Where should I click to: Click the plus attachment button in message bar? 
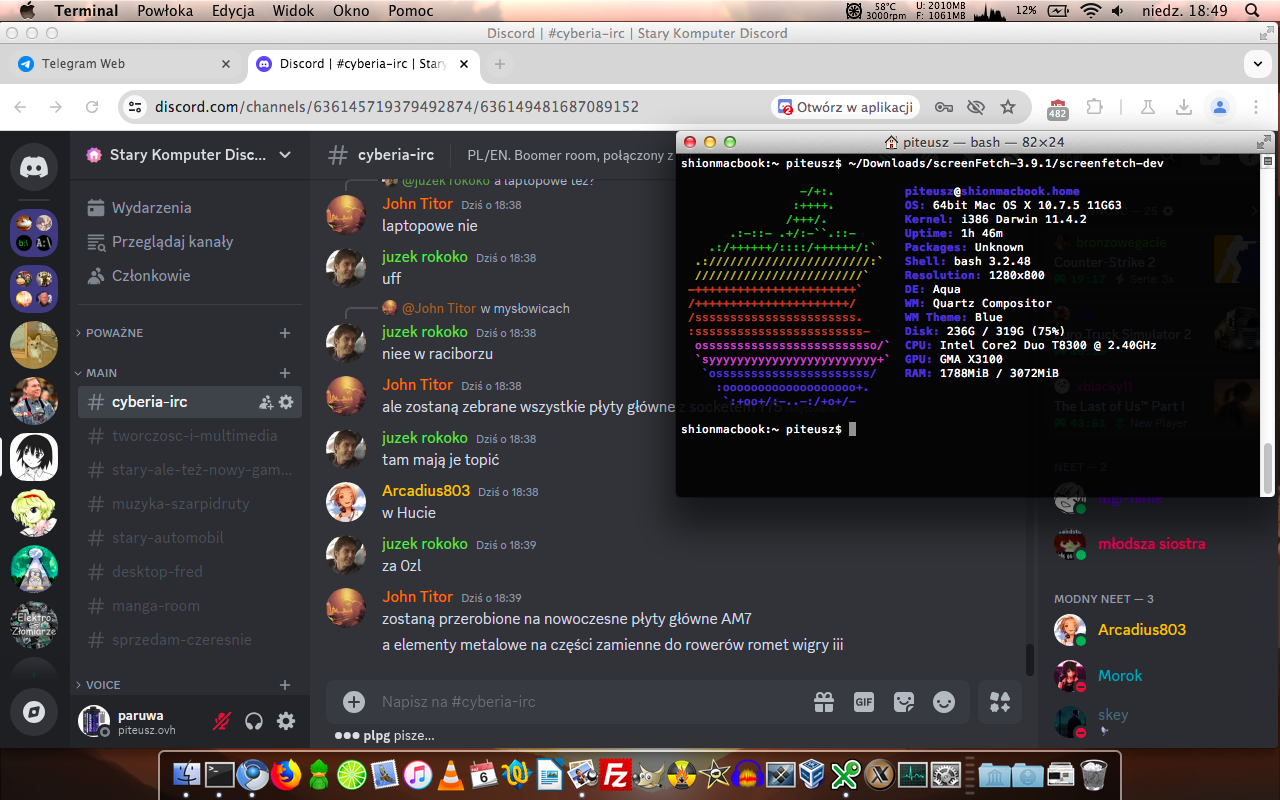pyautogui.click(x=354, y=702)
